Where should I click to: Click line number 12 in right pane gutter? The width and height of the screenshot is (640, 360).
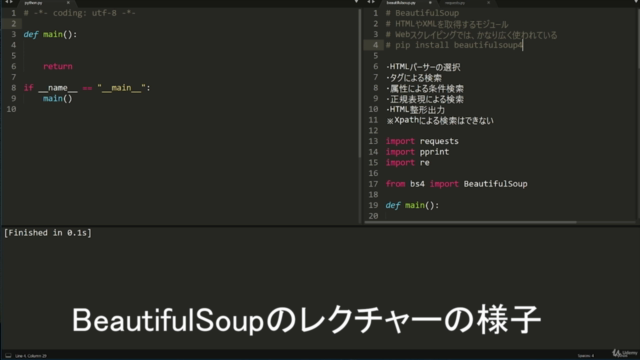(x=373, y=131)
